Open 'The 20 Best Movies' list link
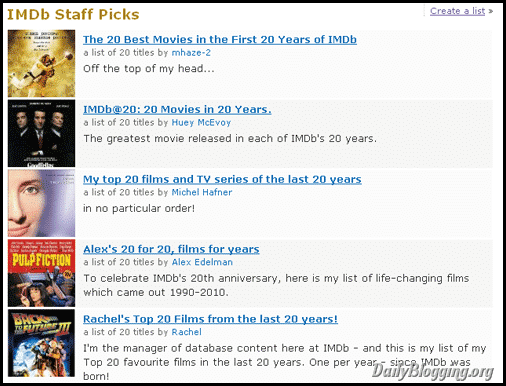 pos(220,39)
